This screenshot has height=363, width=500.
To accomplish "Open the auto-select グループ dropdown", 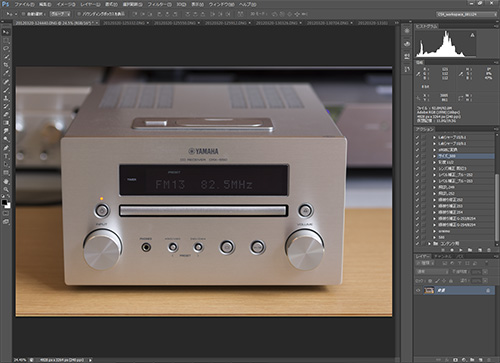I will 60,14.
